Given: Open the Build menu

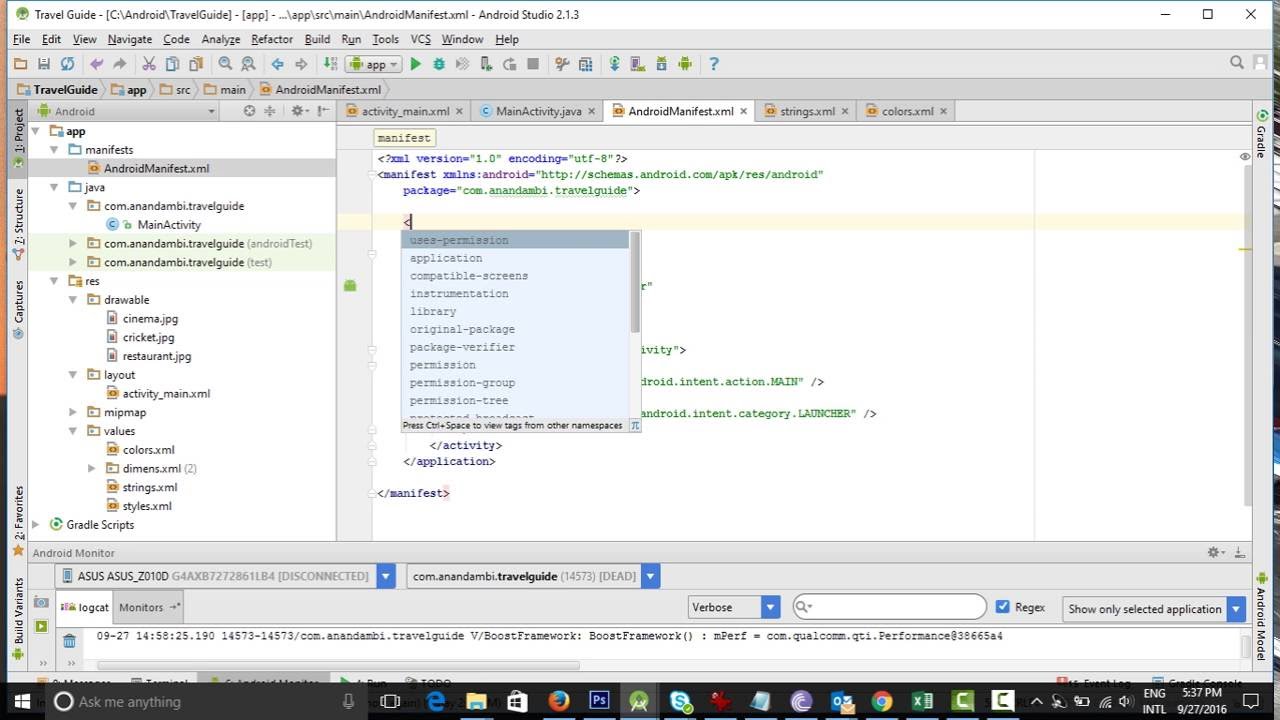Looking at the screenshot, I should click(317, 39).
